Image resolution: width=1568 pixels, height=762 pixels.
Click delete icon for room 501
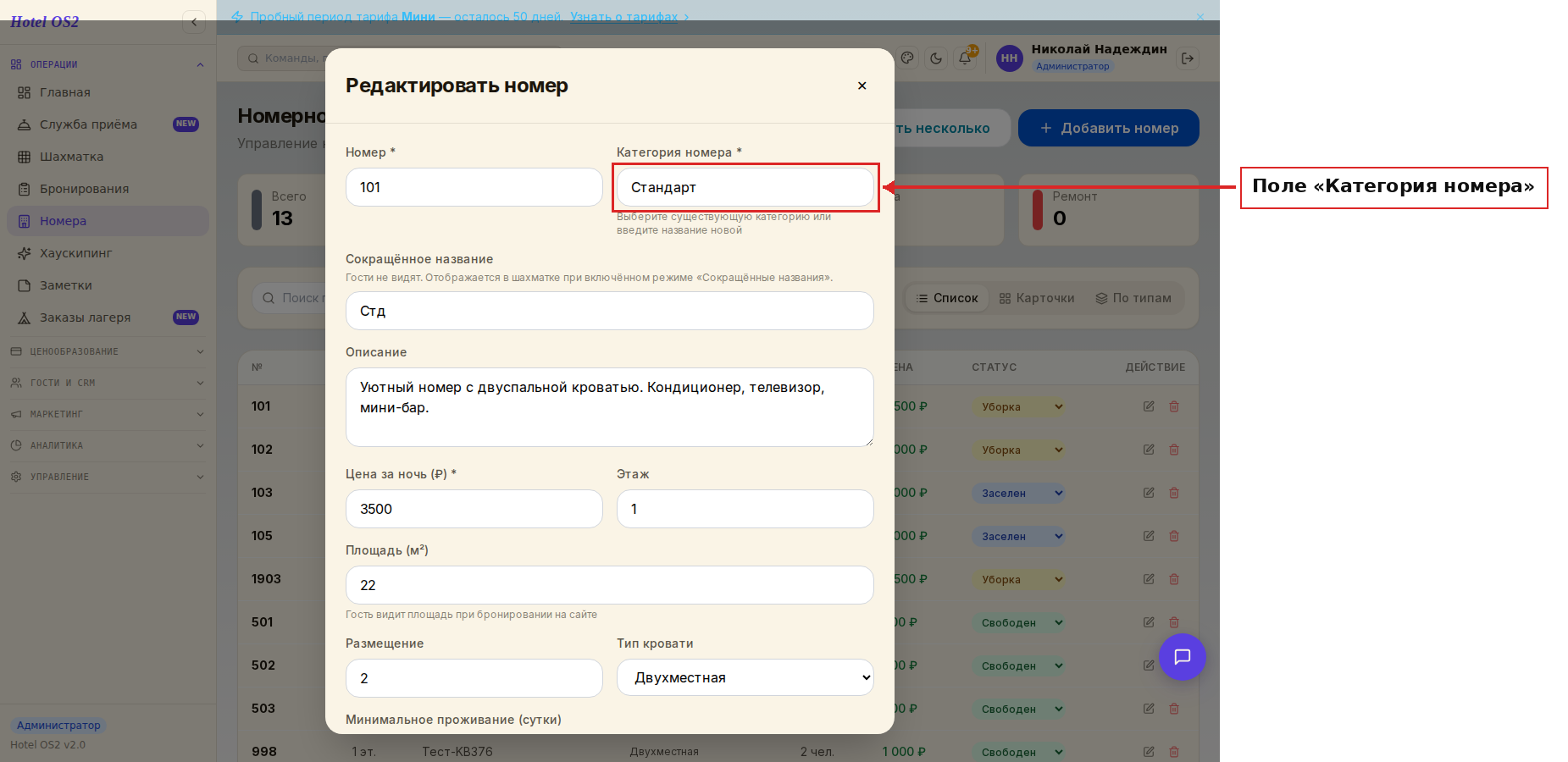point(1174,622)
